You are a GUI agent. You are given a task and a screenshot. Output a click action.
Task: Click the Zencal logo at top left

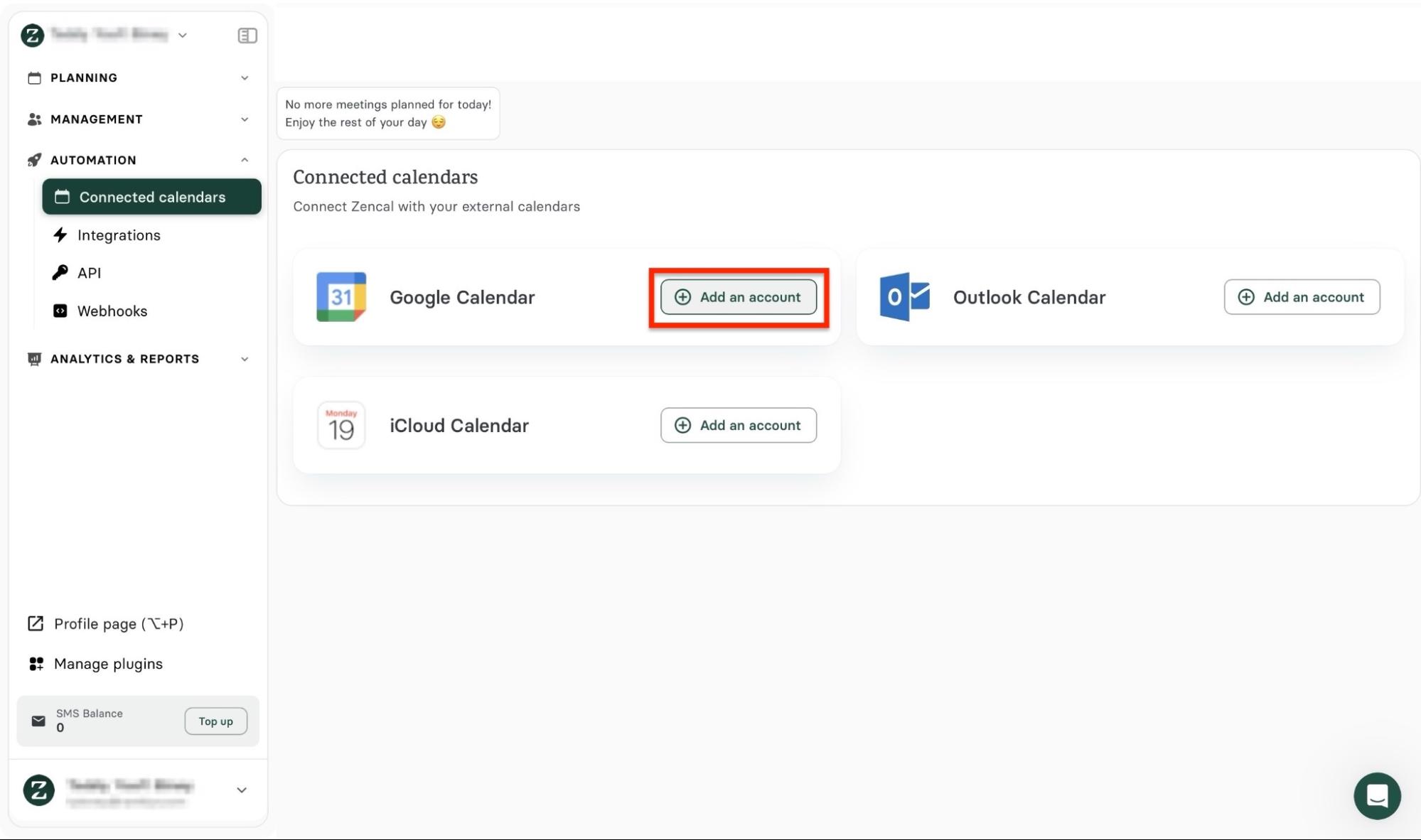click(32, 35)
